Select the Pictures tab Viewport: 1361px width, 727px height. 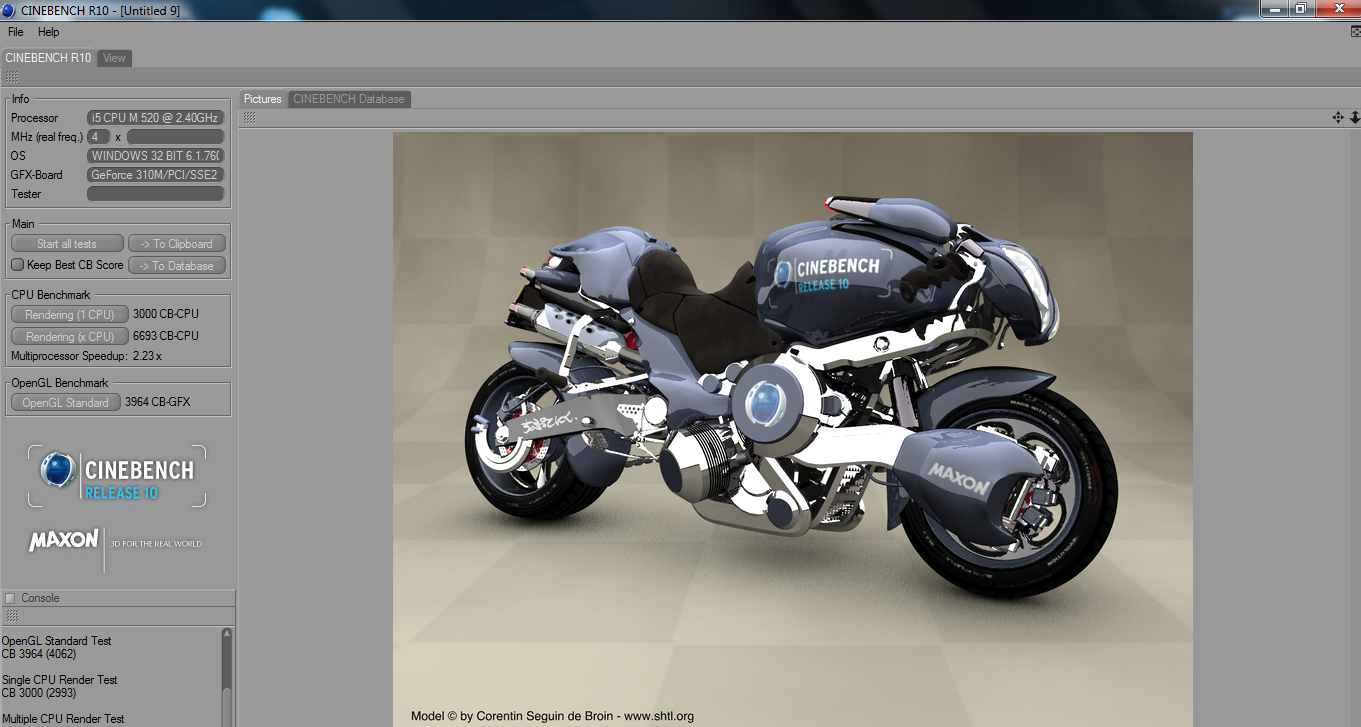[263, 99]
